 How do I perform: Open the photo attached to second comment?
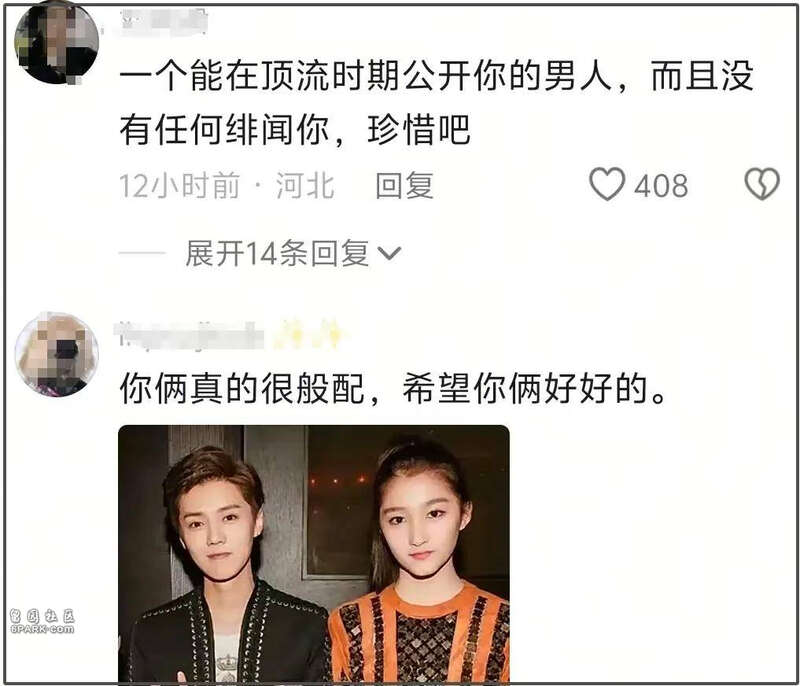tap(314, 554)
